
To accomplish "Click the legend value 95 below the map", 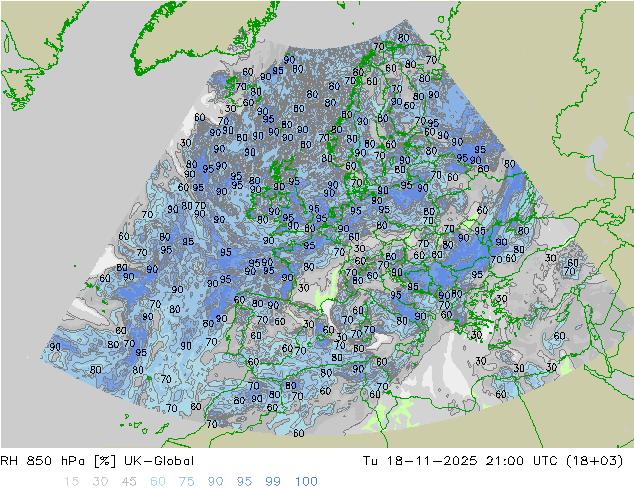I will coord(244,482).
